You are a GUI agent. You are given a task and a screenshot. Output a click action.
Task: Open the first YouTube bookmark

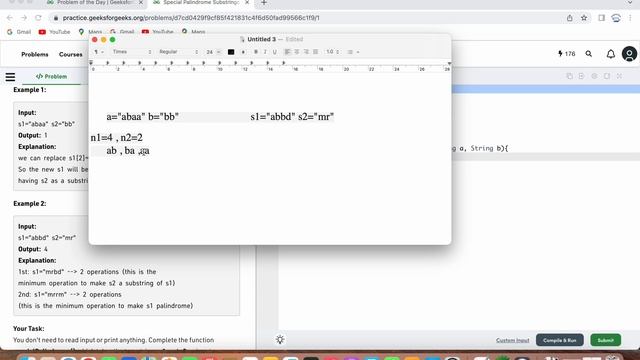(x=54, y=32)
